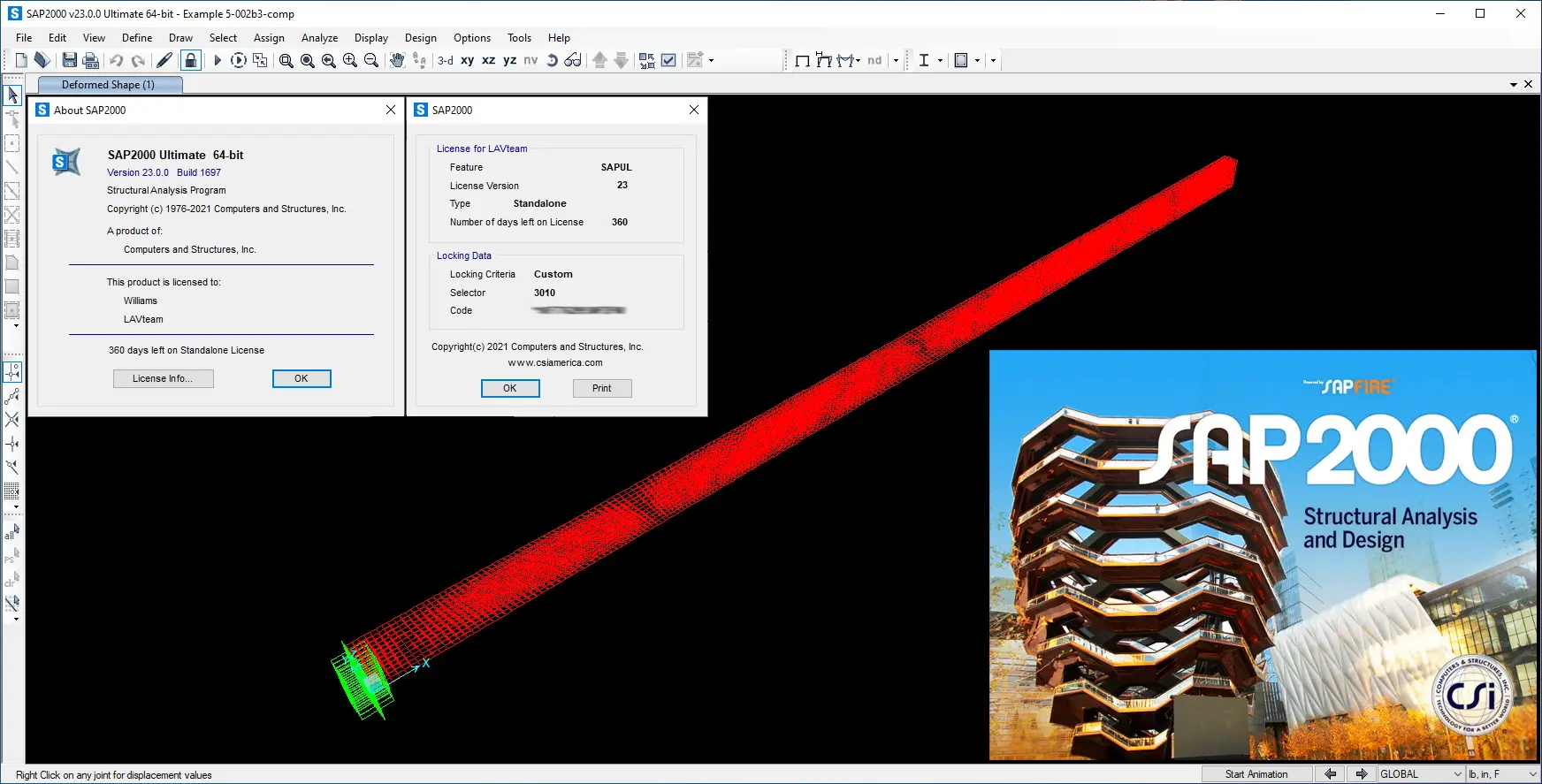
Task: Click OK in About SAP2000 dialog
Action: coord(302,378)
